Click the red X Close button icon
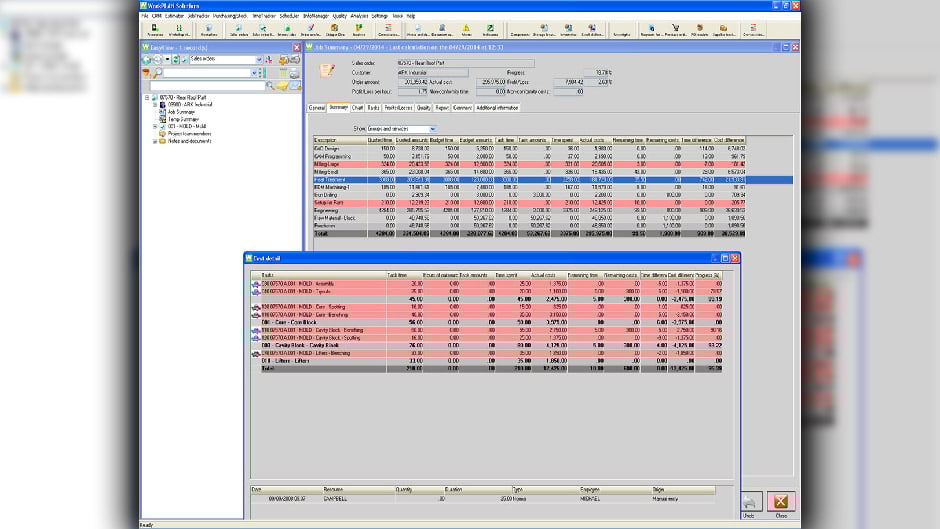The width and height of the screenshot is (940, 529). [782, 502]
